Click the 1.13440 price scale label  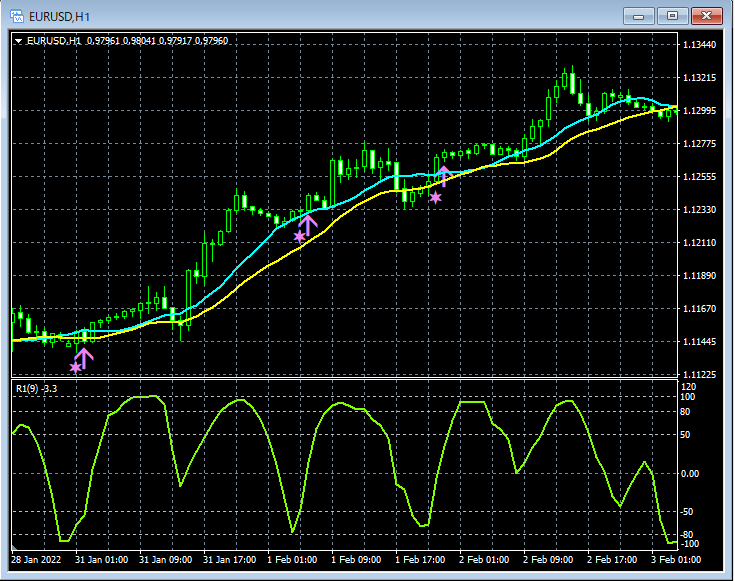coord(699,45)
